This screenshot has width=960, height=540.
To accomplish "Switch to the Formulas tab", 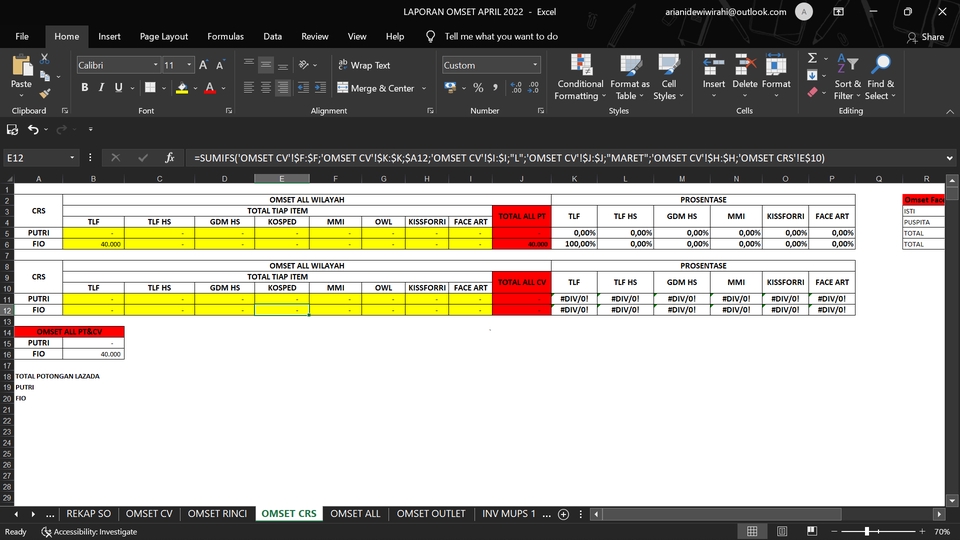I will pyautogui.click(x=225, y=36).
